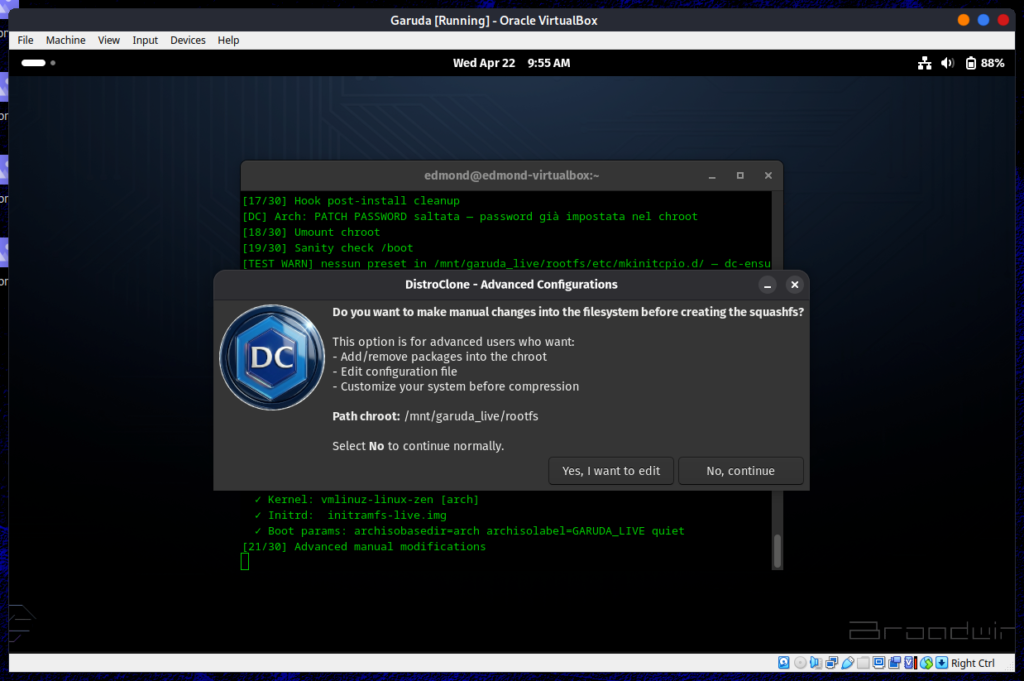This screenshot has width=1024, height=681.
Task: Continue normally with the No, continue button
Action: click(740, 470)
